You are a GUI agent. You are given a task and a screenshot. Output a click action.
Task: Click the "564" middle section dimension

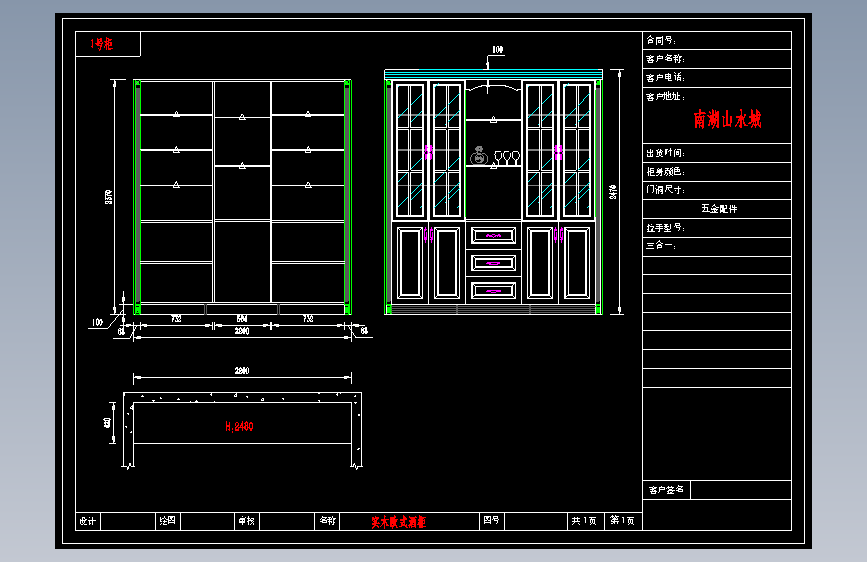[242, 319]
